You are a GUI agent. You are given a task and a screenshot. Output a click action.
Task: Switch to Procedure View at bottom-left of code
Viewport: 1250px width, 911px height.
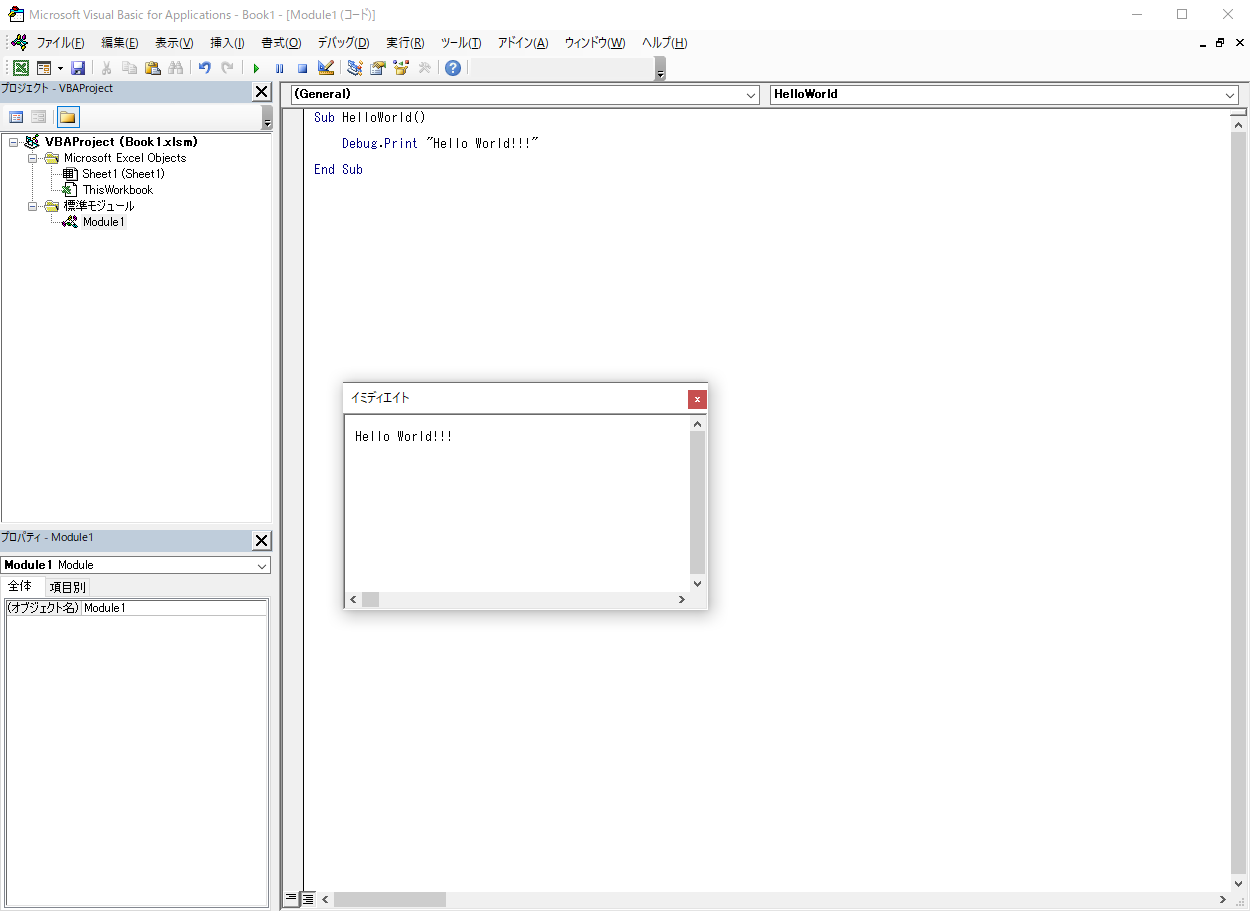(x=291, y=899)
